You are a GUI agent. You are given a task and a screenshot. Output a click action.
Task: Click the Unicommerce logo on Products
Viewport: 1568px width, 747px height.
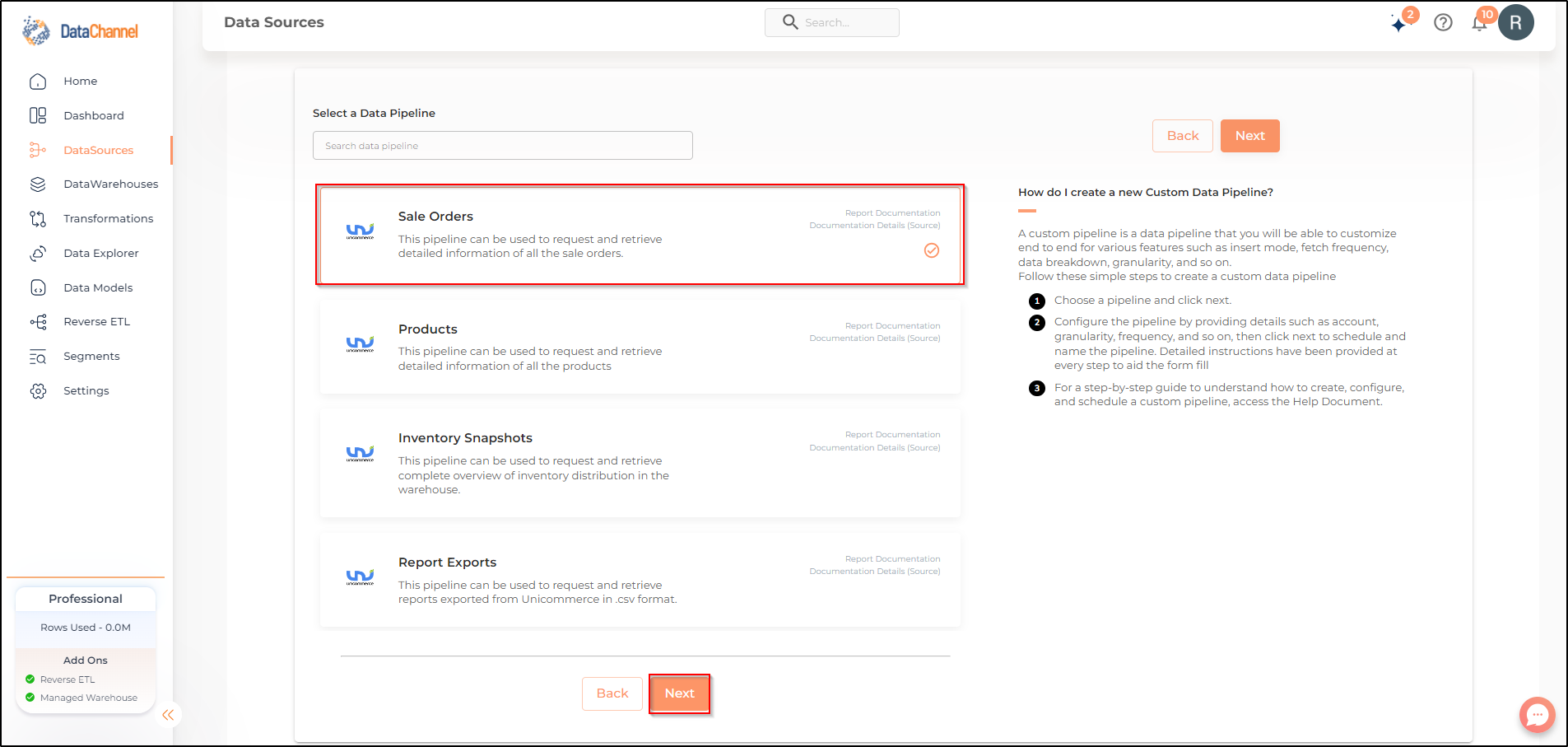tap(360, 344)
